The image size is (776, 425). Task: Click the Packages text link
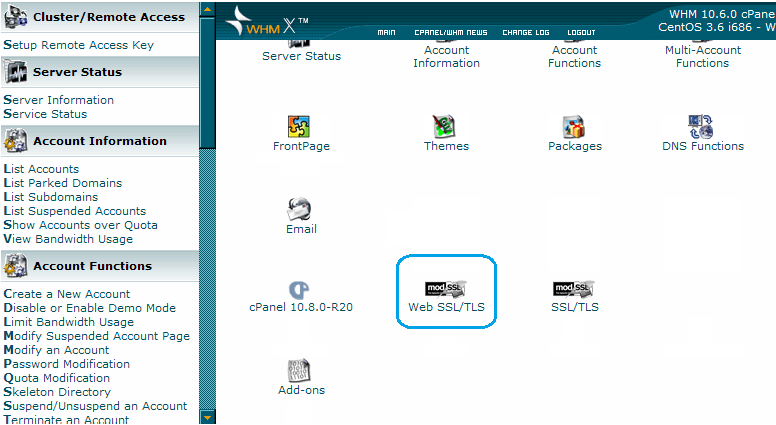click(x=575, y=146)
